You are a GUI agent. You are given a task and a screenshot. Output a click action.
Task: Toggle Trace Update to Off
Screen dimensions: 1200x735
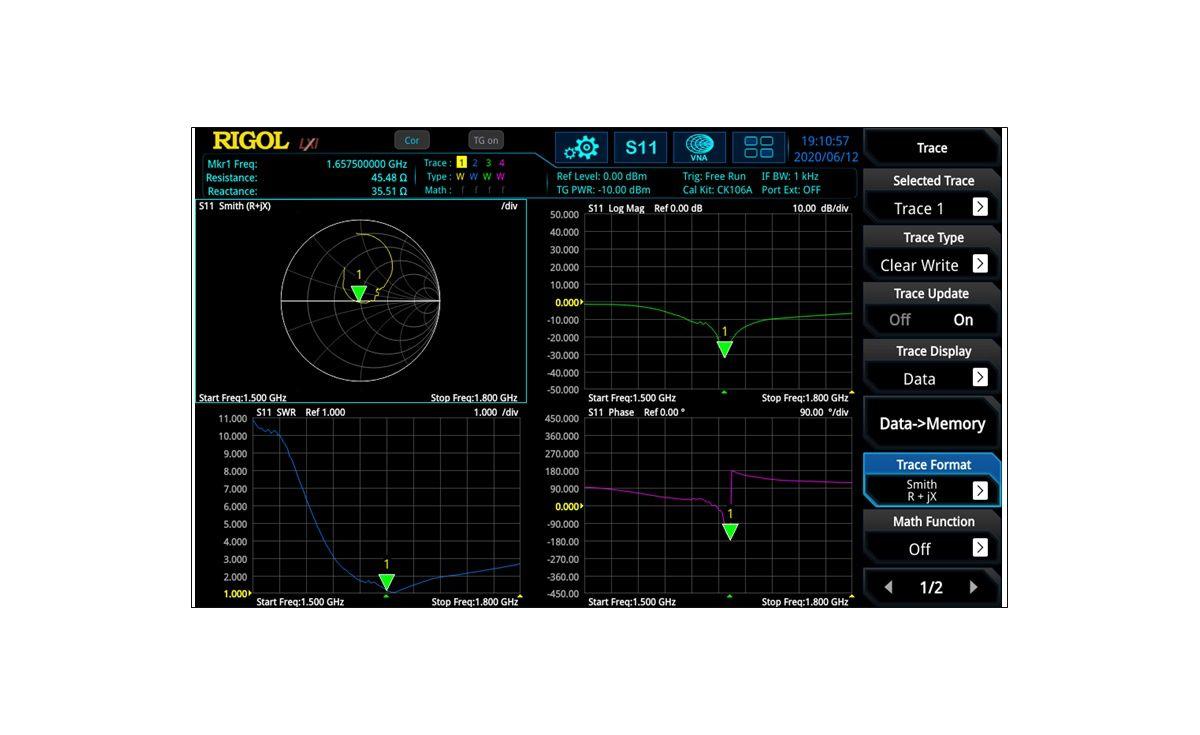pos(899,319)
